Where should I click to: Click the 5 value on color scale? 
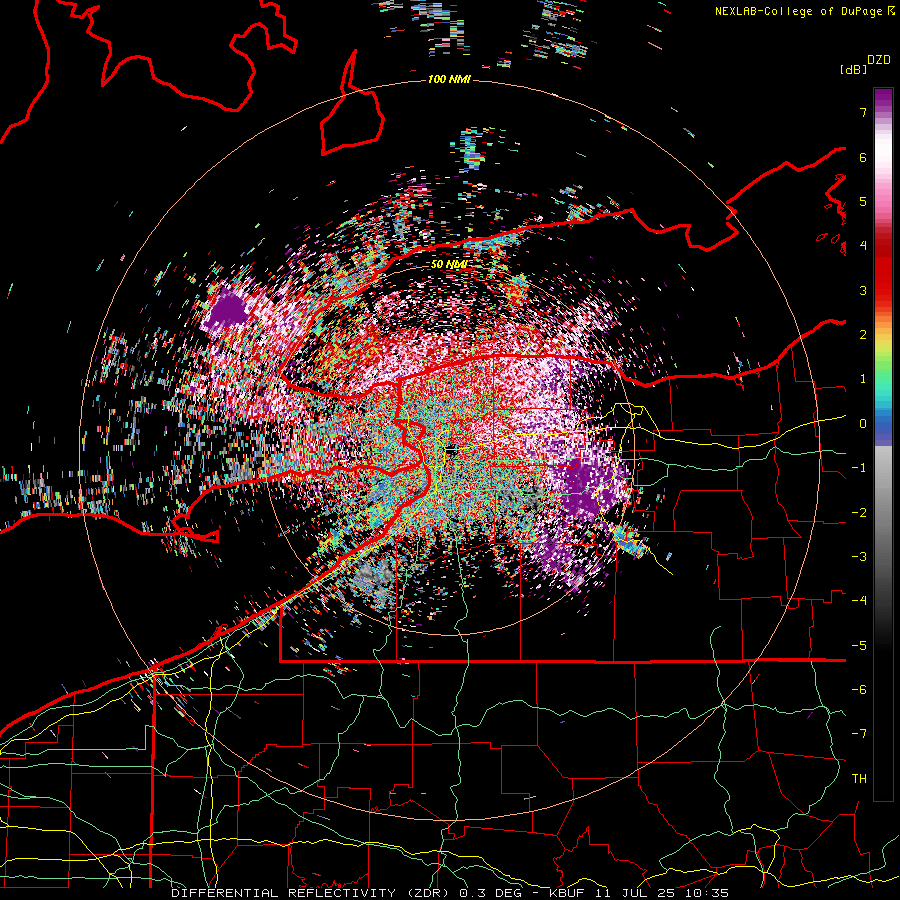click(x=863, y=201)
